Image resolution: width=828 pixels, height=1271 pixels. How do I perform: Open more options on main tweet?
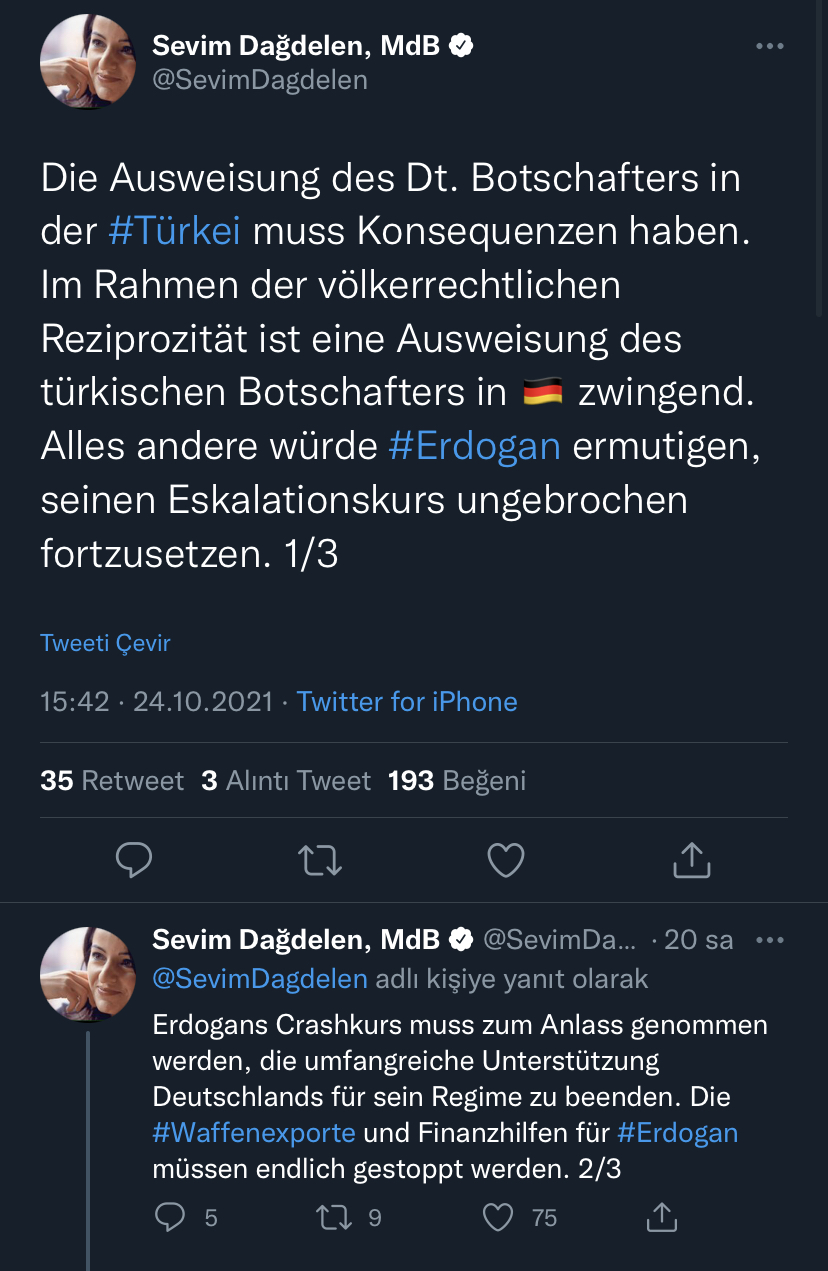coord(769,46)
